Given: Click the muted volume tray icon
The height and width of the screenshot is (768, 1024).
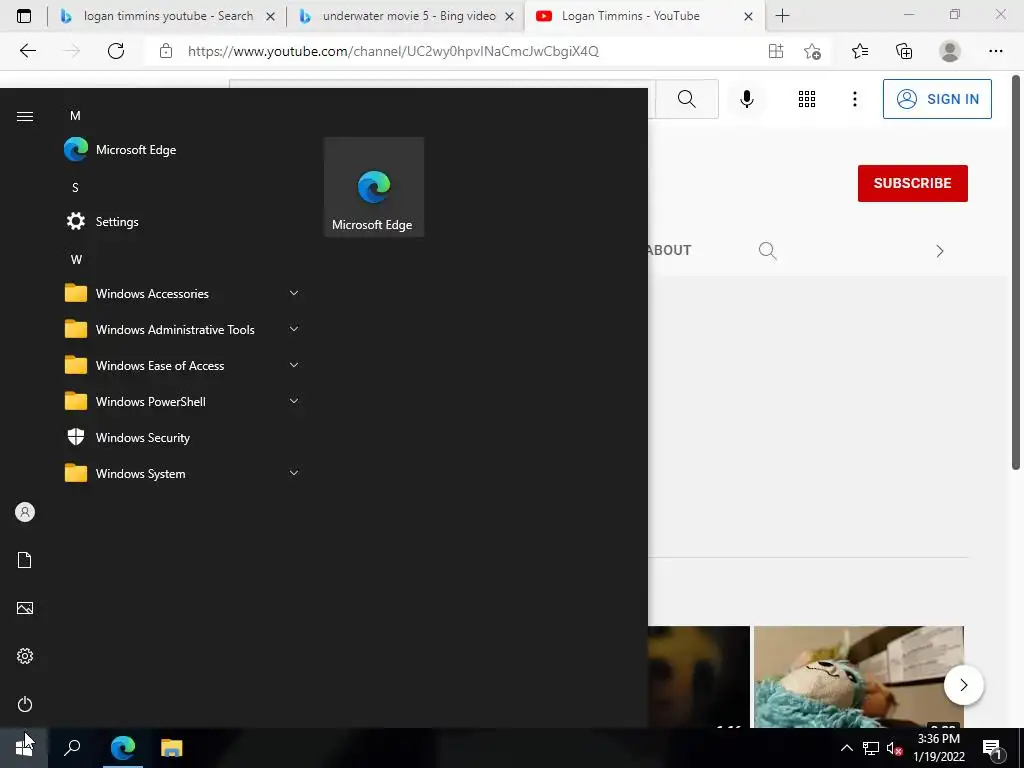Looking at the screenshot, I should click(894, 748).
